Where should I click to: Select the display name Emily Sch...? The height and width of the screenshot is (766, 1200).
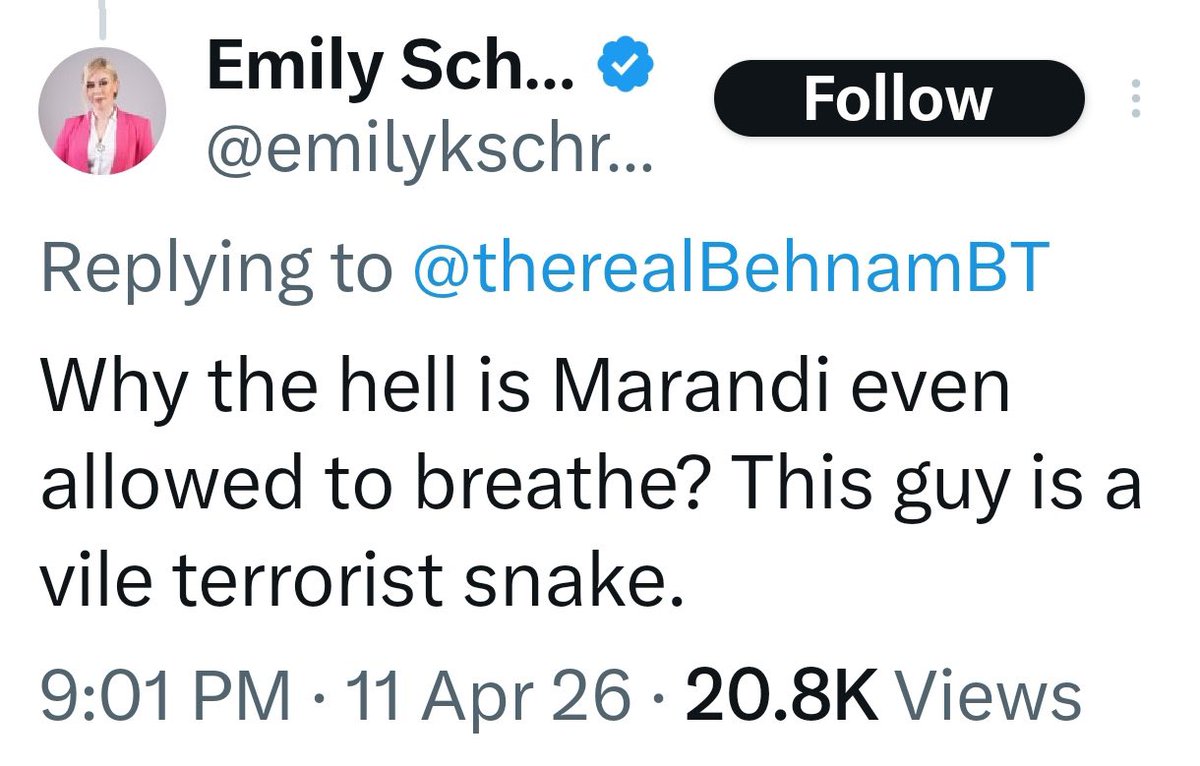coord(390,68)
